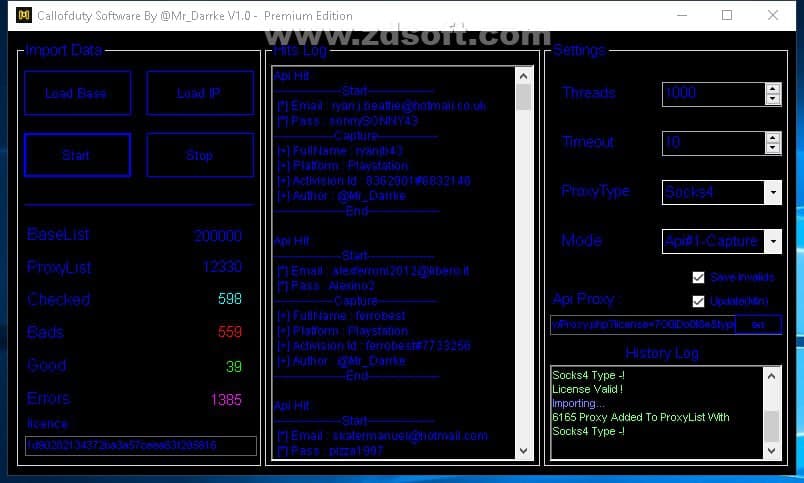
Task: Click the Hits Log scrollbar thumb
Action: coord(524,97)
